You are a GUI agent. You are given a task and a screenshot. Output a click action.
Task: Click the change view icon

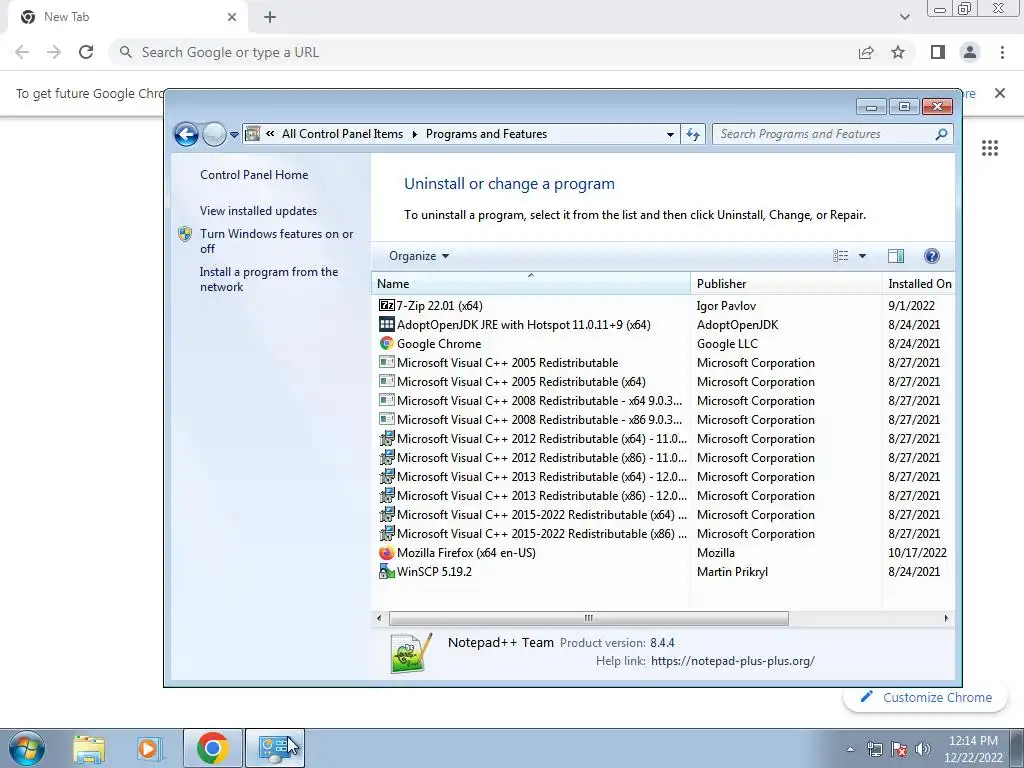(x=840, y=256)
